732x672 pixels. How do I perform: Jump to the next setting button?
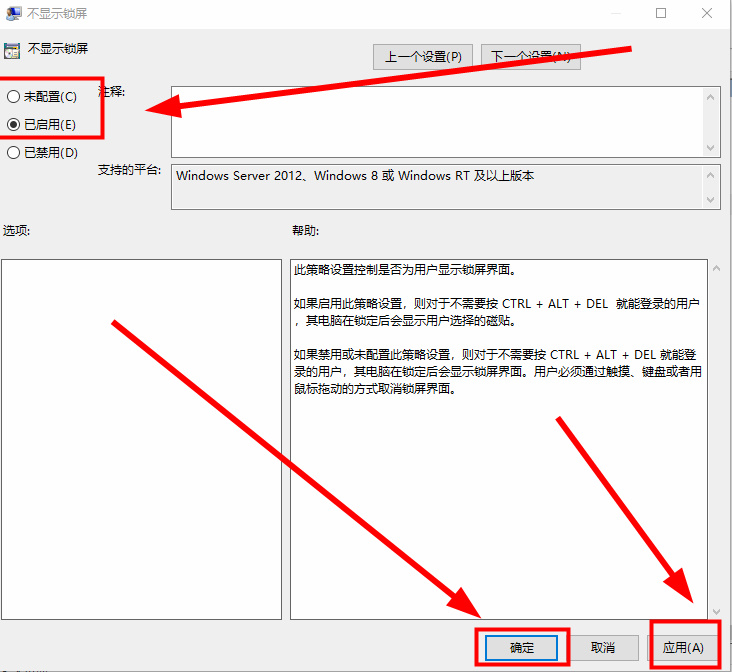[531, 57]
